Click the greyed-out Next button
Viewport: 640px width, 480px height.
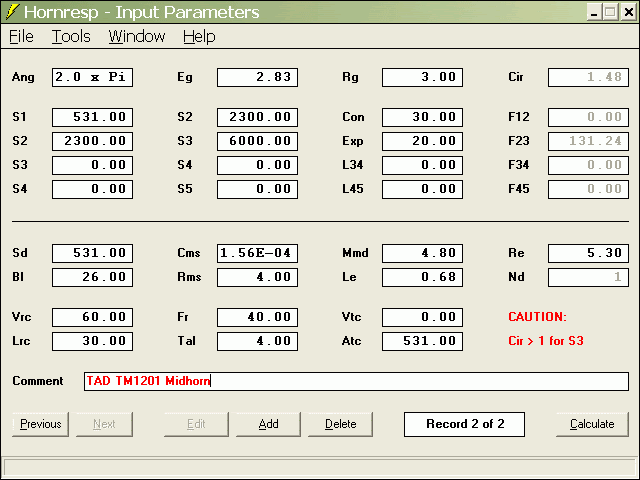104,424
